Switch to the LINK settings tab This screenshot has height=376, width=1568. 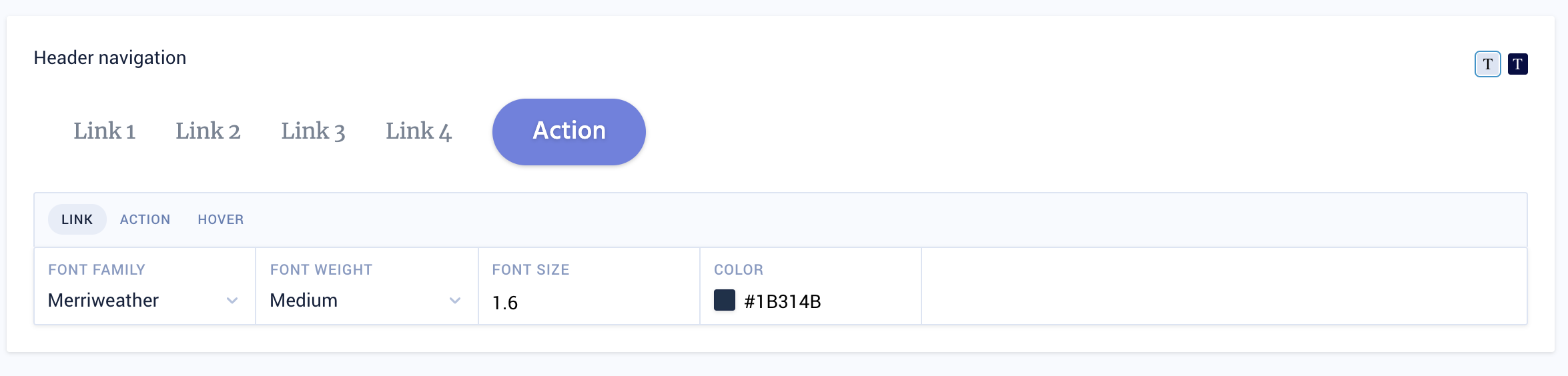pyautogui.click(x=77, y=219)
